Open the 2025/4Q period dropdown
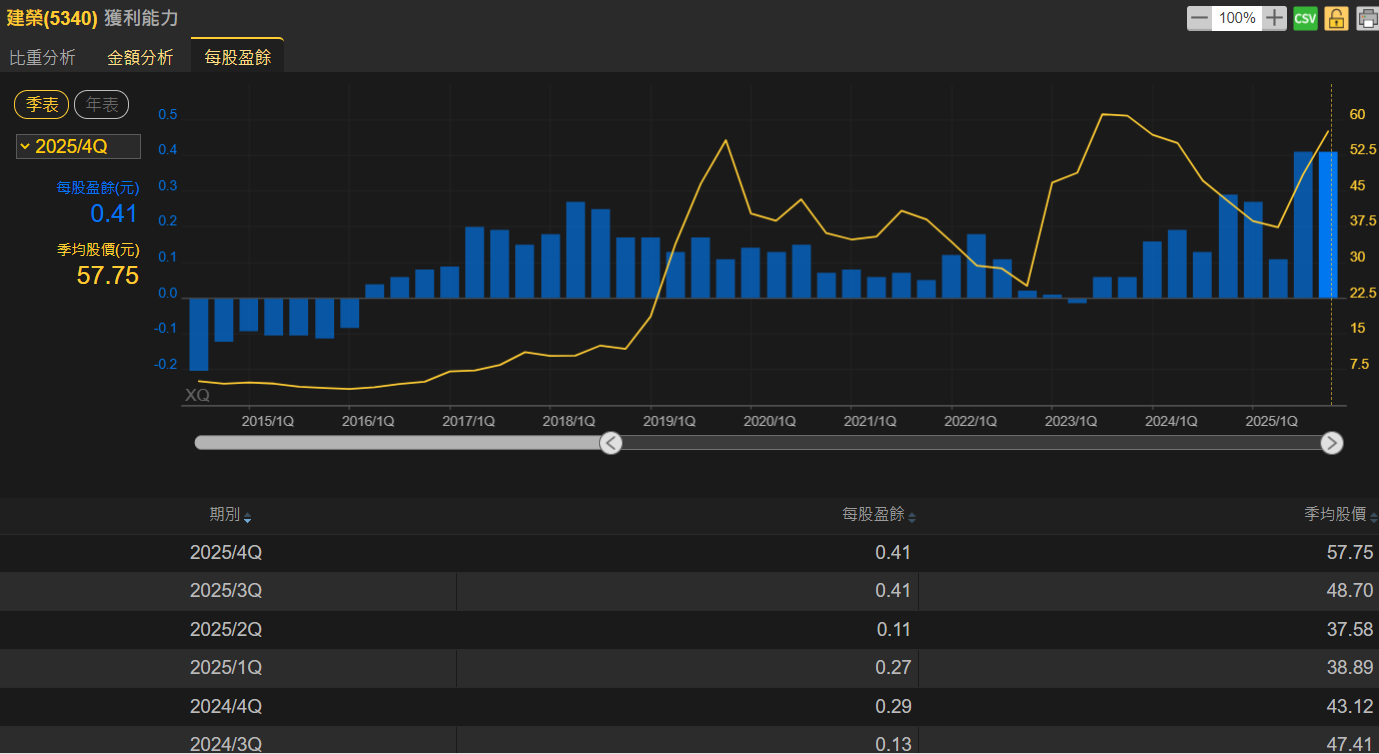 tap(78, 147)
